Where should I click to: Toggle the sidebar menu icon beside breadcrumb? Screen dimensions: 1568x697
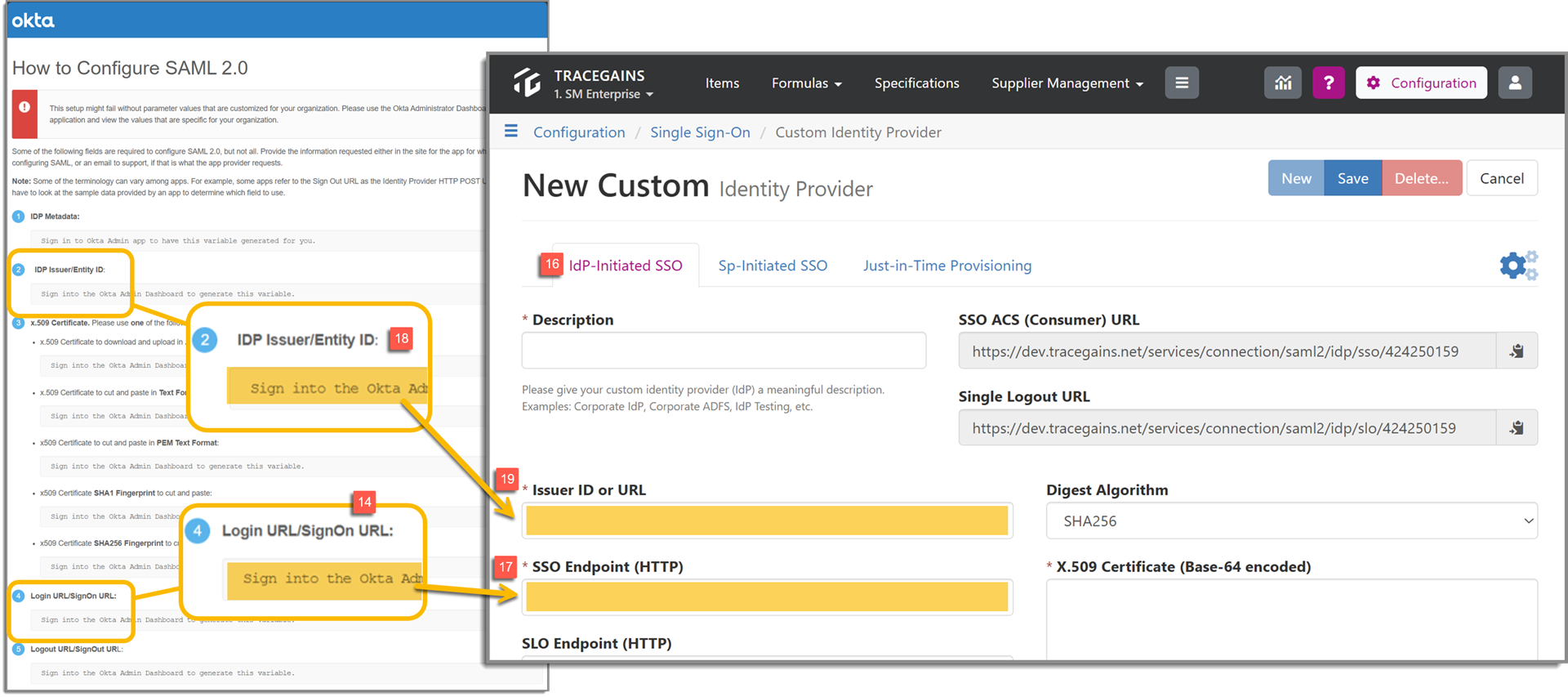(x=511, y=132)
